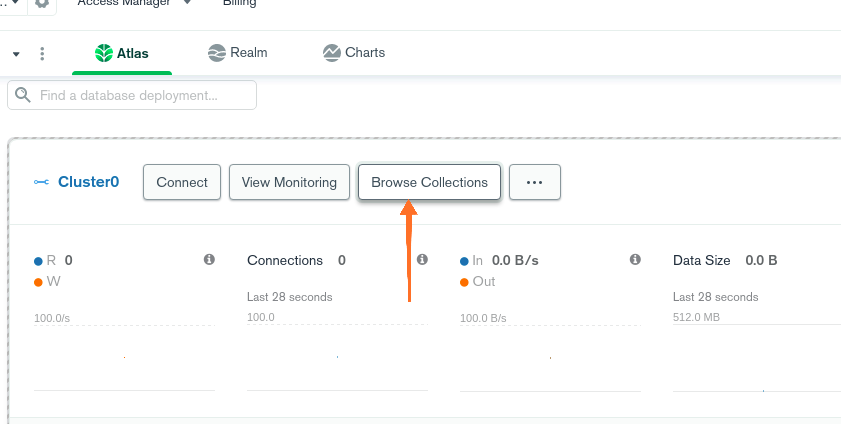Open the ellipsis more options button
Image resolution: width=841 pixels, height=424 pixels.
point(535,182)
